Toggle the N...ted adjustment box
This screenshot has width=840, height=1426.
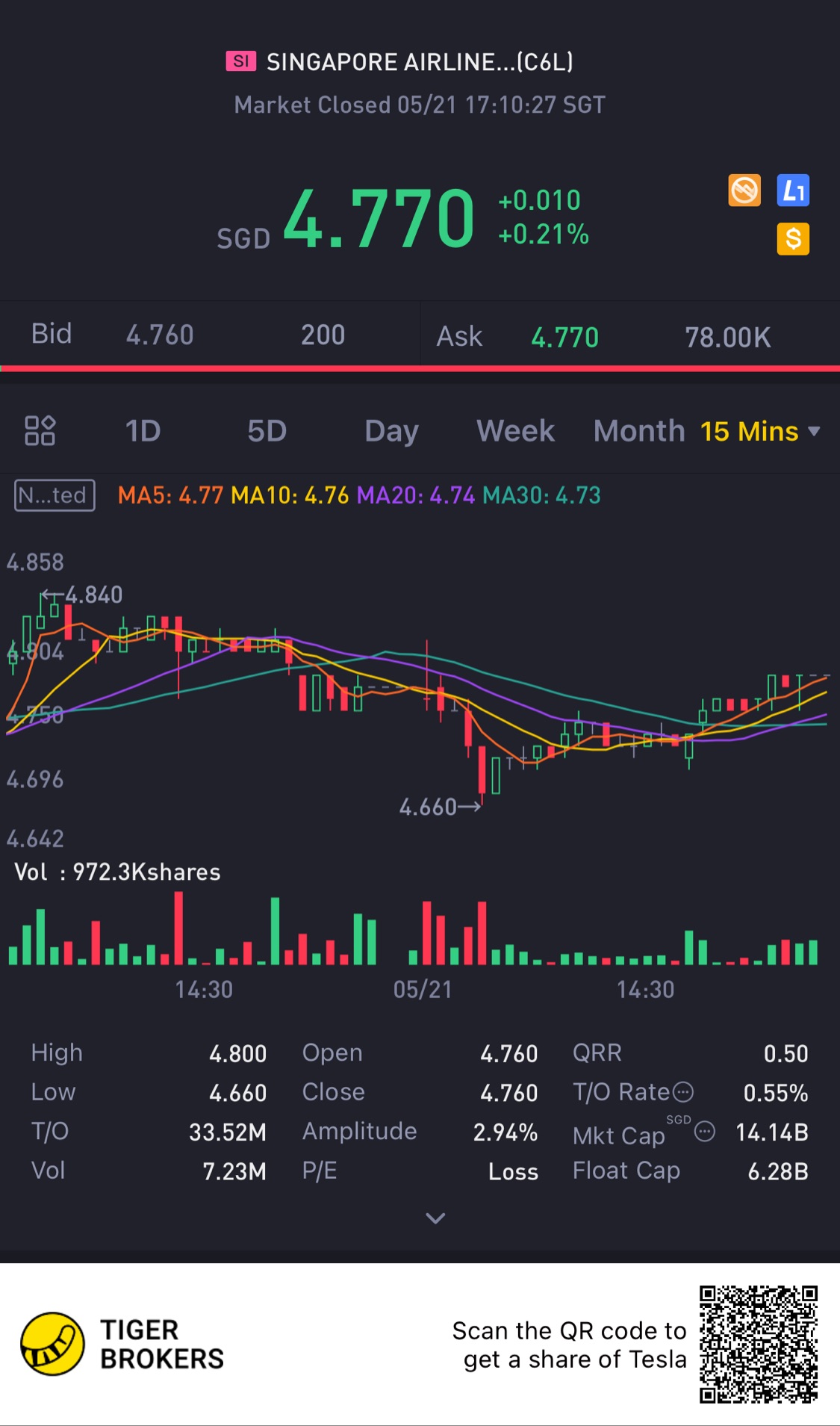click(55, 495)
